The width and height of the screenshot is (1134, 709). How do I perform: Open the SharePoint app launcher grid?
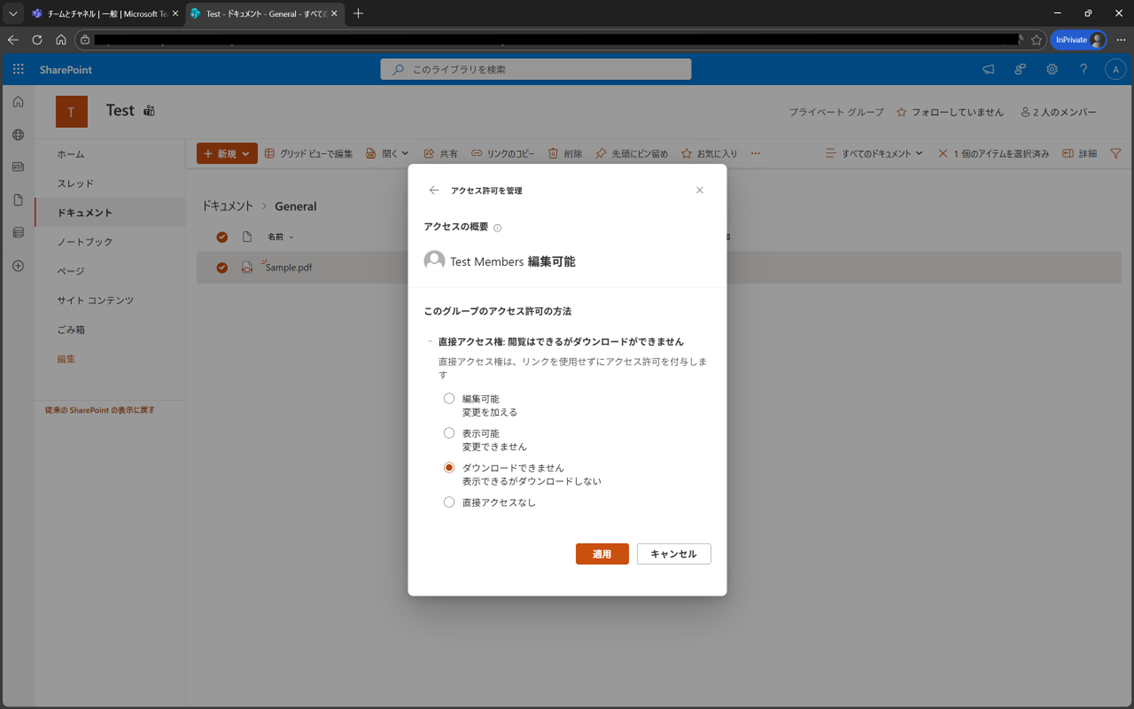(18, 69)
